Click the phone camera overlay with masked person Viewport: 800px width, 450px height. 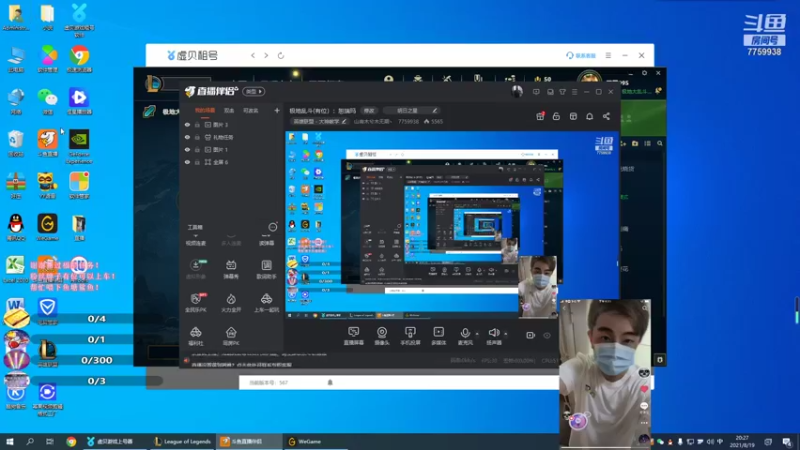[605, 373]
